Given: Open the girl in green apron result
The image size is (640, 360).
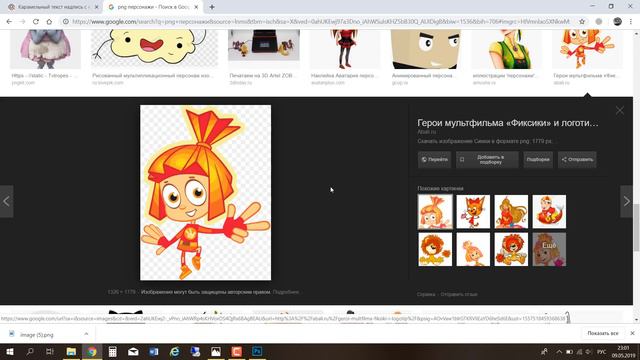Looking at the screenshot, I should [x=506, y=49].
